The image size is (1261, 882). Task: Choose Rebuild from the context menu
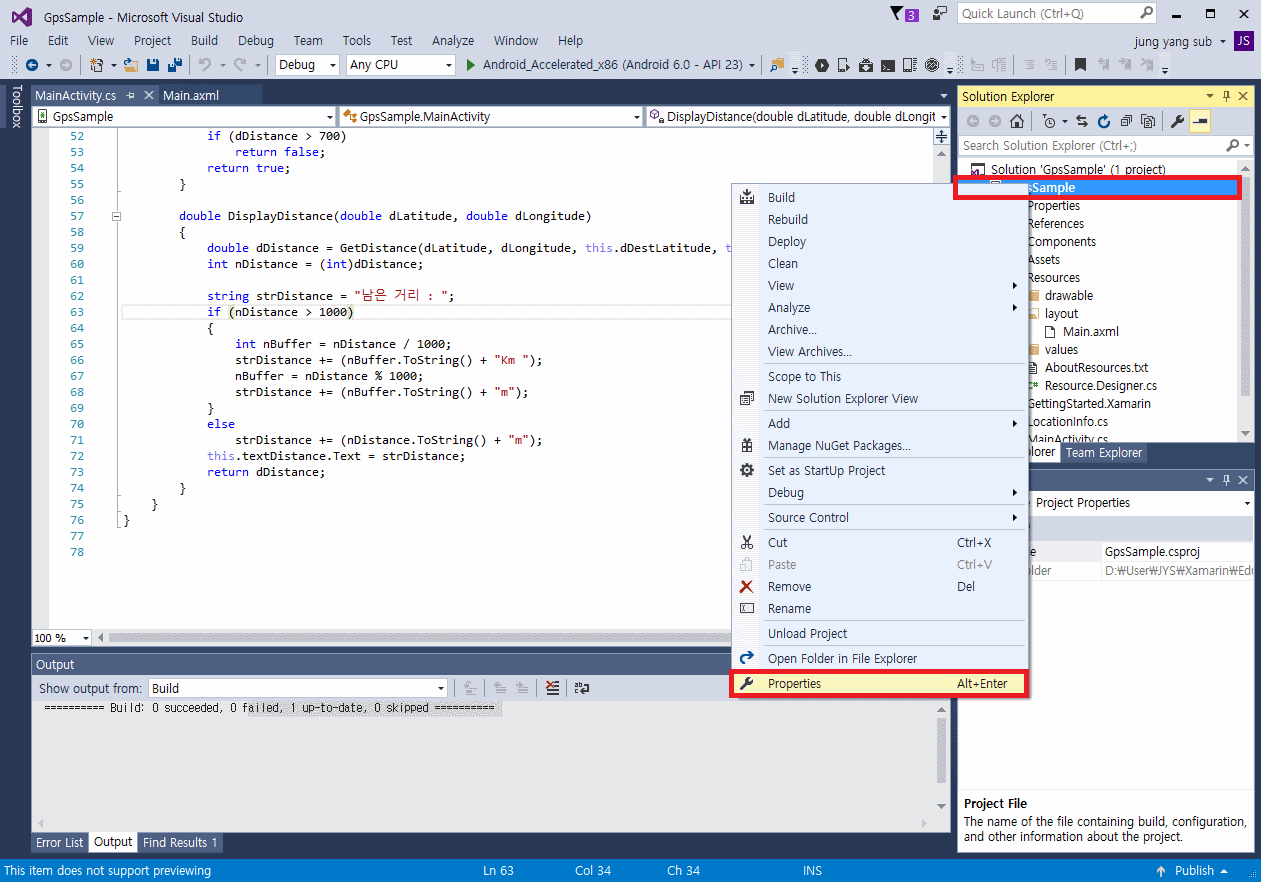click(878, 220)
